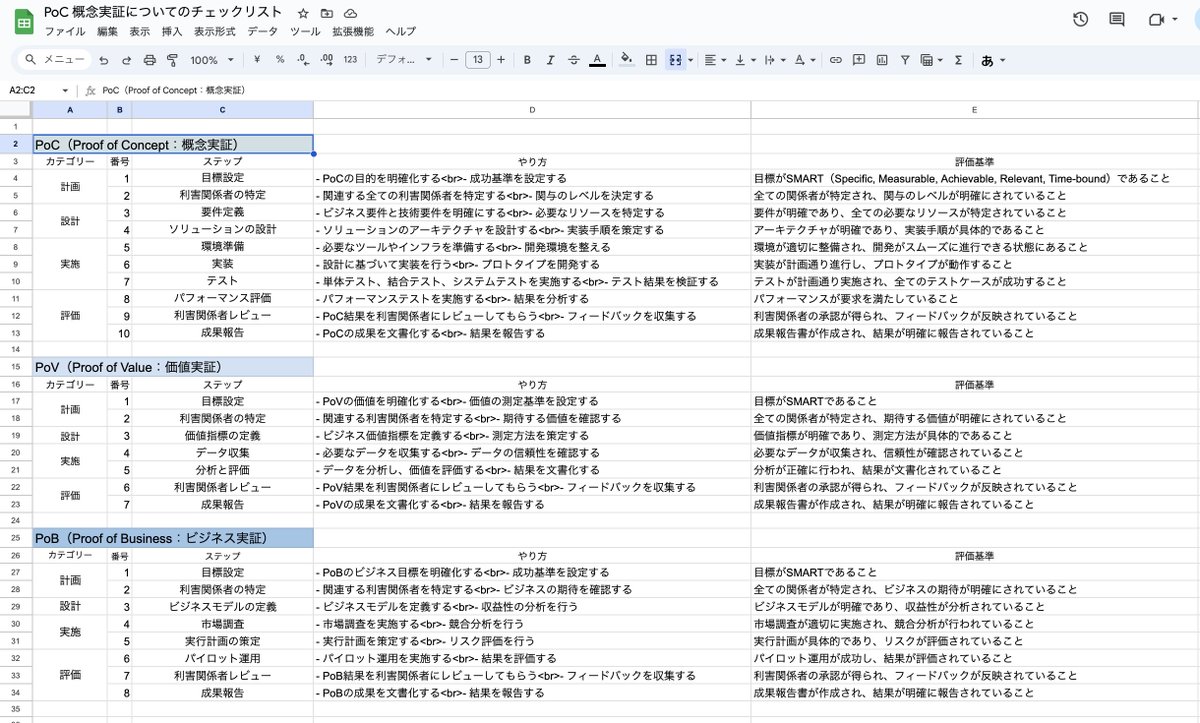Open merge type dropdown arrow
1200x723 pixels.
point(690,60)
